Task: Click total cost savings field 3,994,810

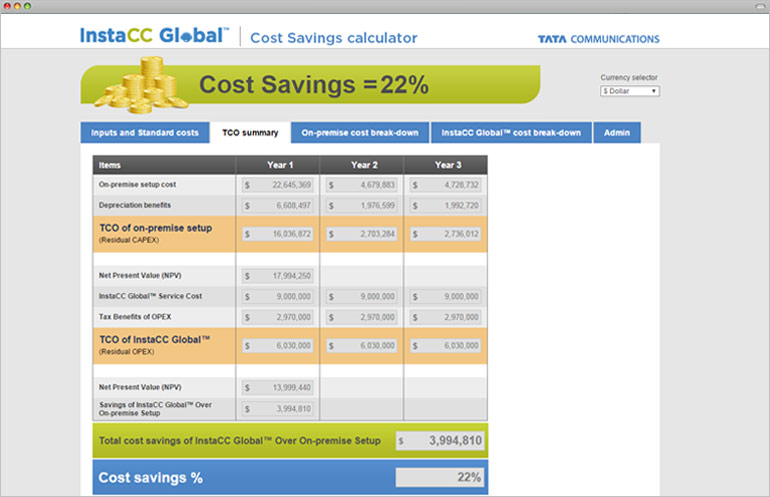Action: 441,440
